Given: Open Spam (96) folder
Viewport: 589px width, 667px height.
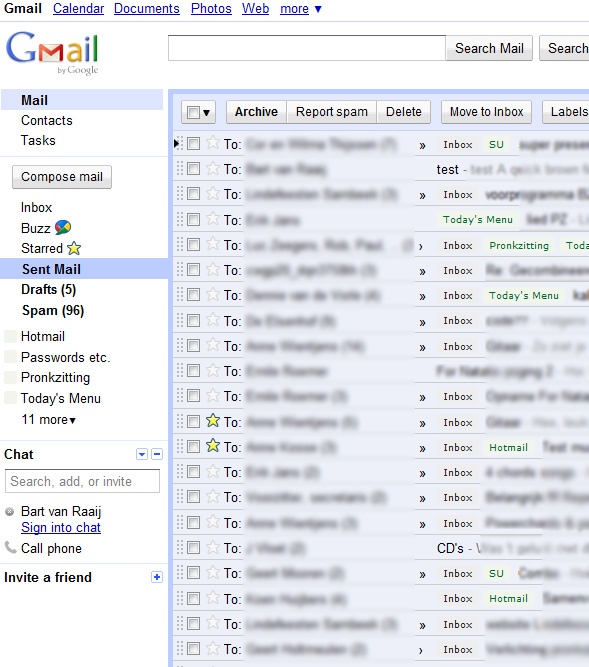Looking at the screenshot, I should pyautogui.click(x=53, y=310).
